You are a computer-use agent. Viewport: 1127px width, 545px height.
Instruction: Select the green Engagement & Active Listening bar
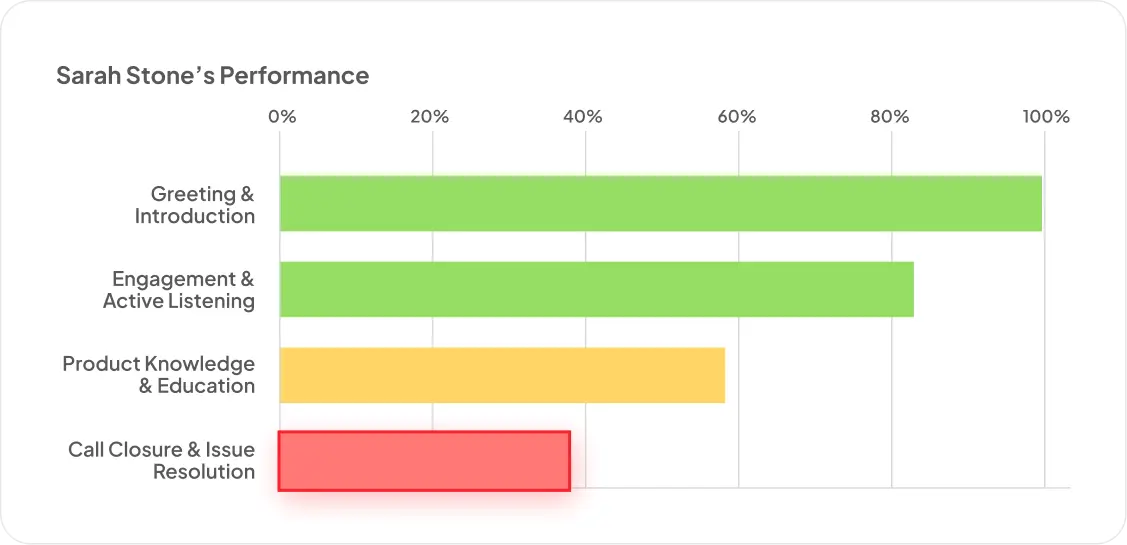tap(596, 289)
